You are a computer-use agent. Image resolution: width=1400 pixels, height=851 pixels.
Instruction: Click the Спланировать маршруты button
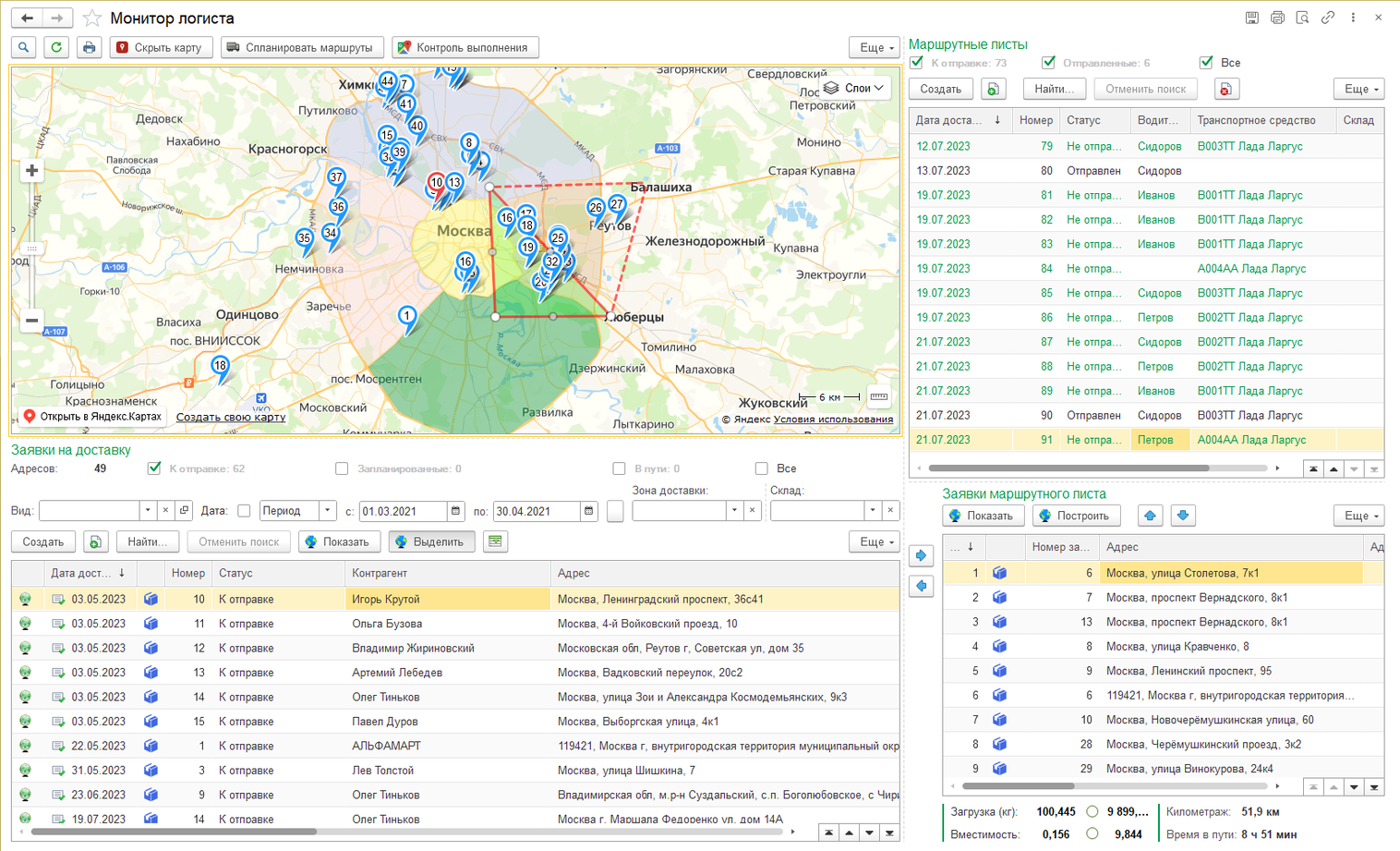(x=300, y=47)
